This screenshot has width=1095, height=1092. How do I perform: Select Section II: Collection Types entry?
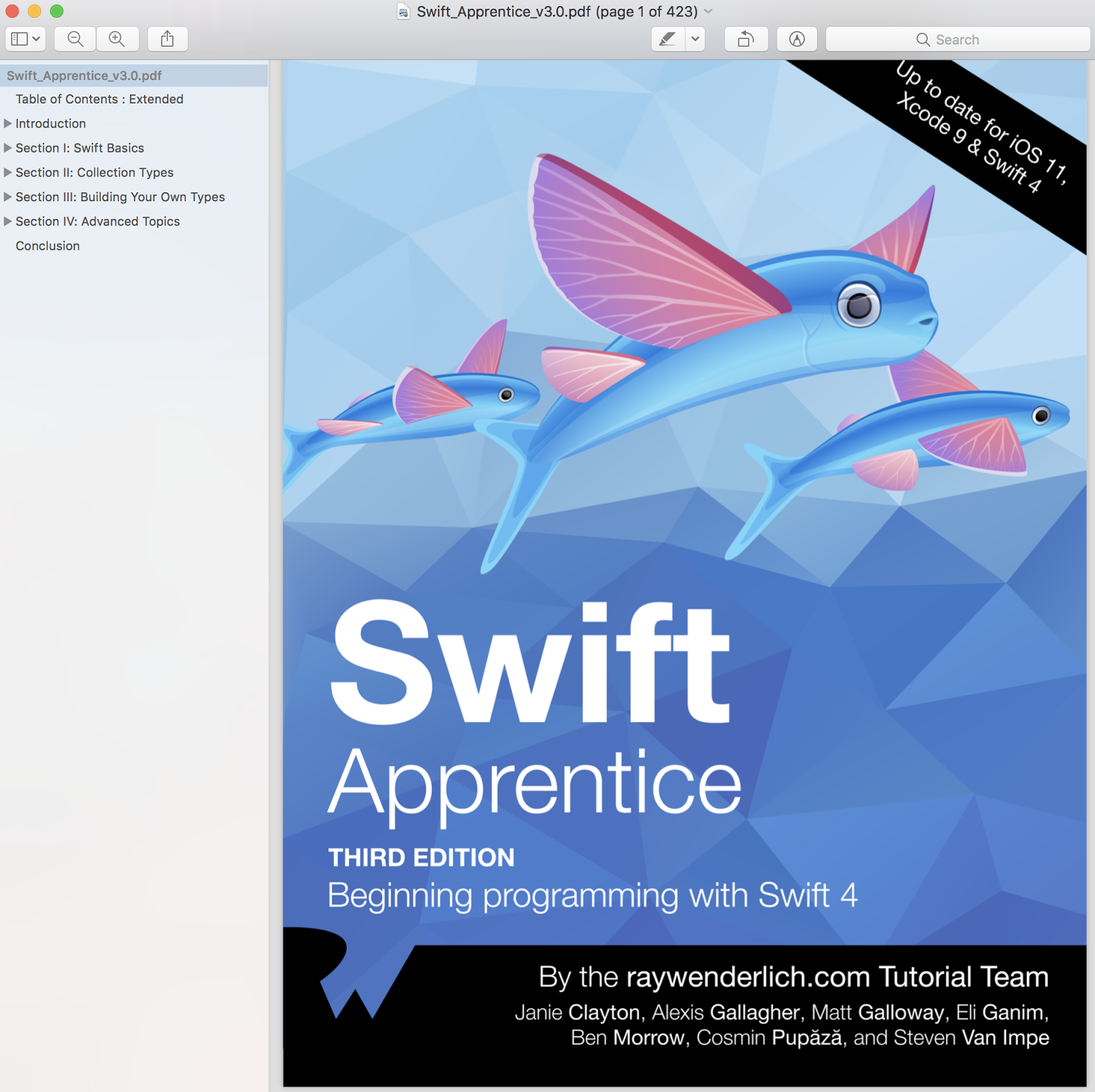94,173
